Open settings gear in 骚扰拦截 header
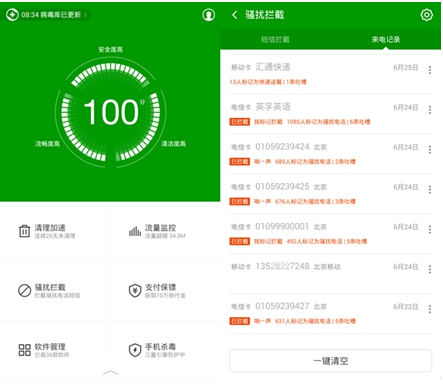This screenshot has width=443, height=392. click(426, 15)
